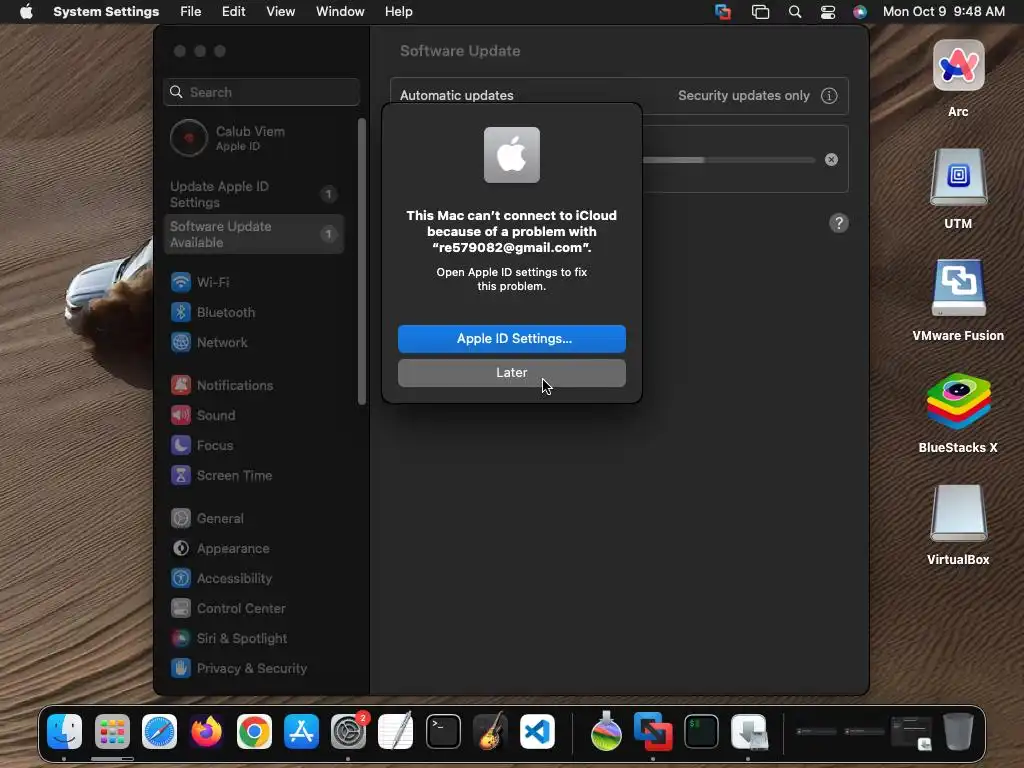
Task: Open the View menu
Action: pyautogui.click(x=281, y=12)
